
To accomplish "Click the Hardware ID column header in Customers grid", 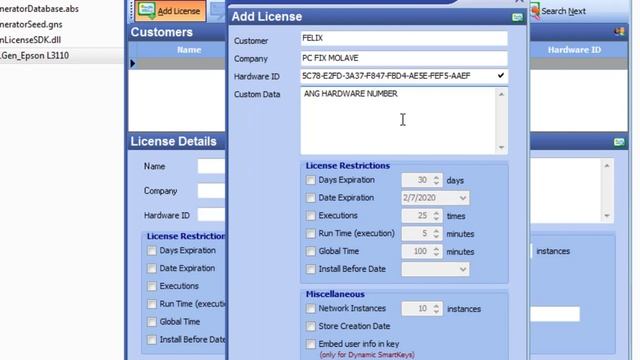I will tap(574, 50).
